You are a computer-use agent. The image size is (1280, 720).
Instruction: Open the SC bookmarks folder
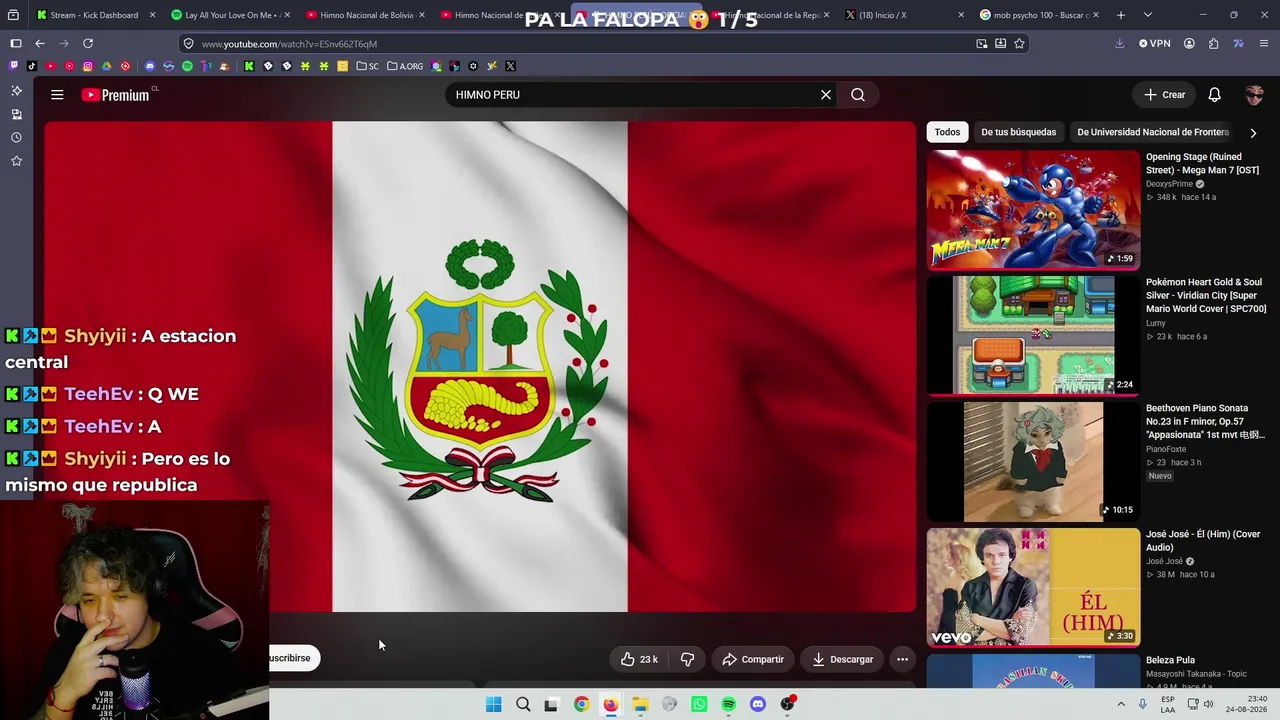click(x=368, y=66)
